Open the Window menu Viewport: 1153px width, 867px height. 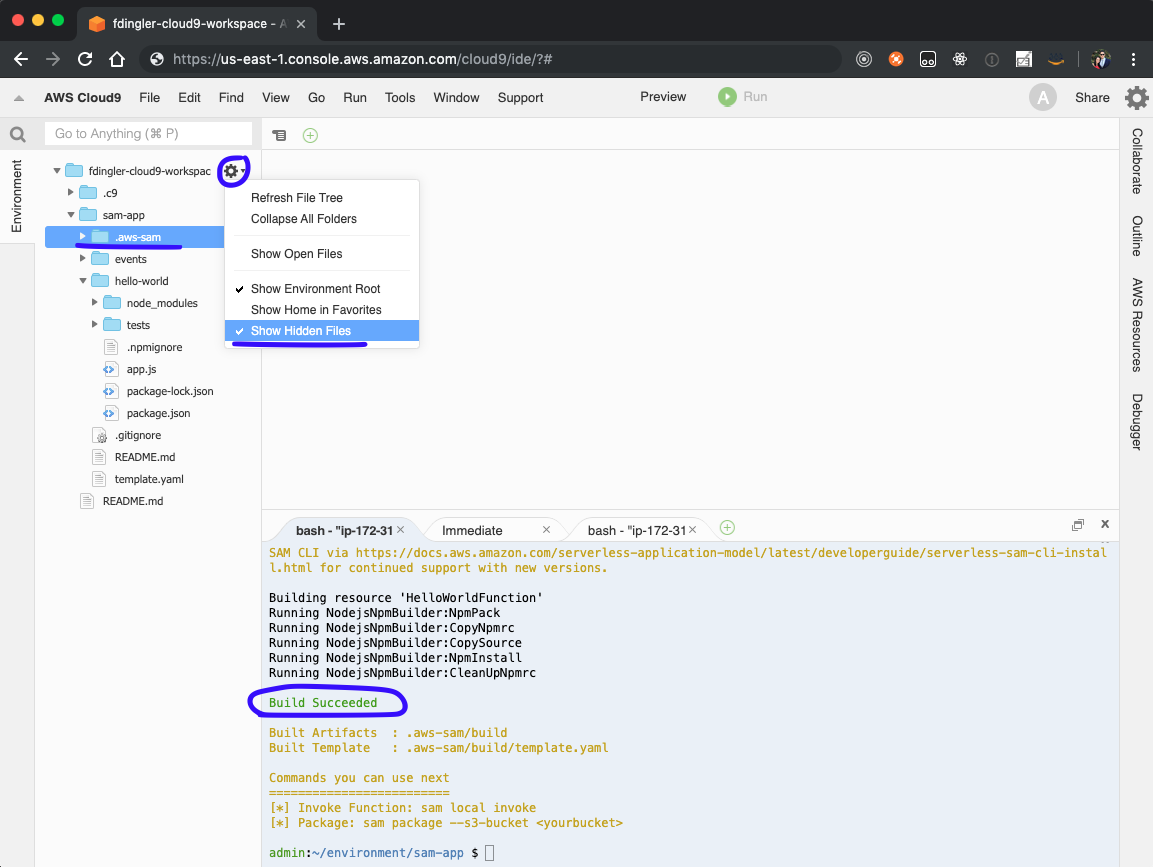pos(456,98)
